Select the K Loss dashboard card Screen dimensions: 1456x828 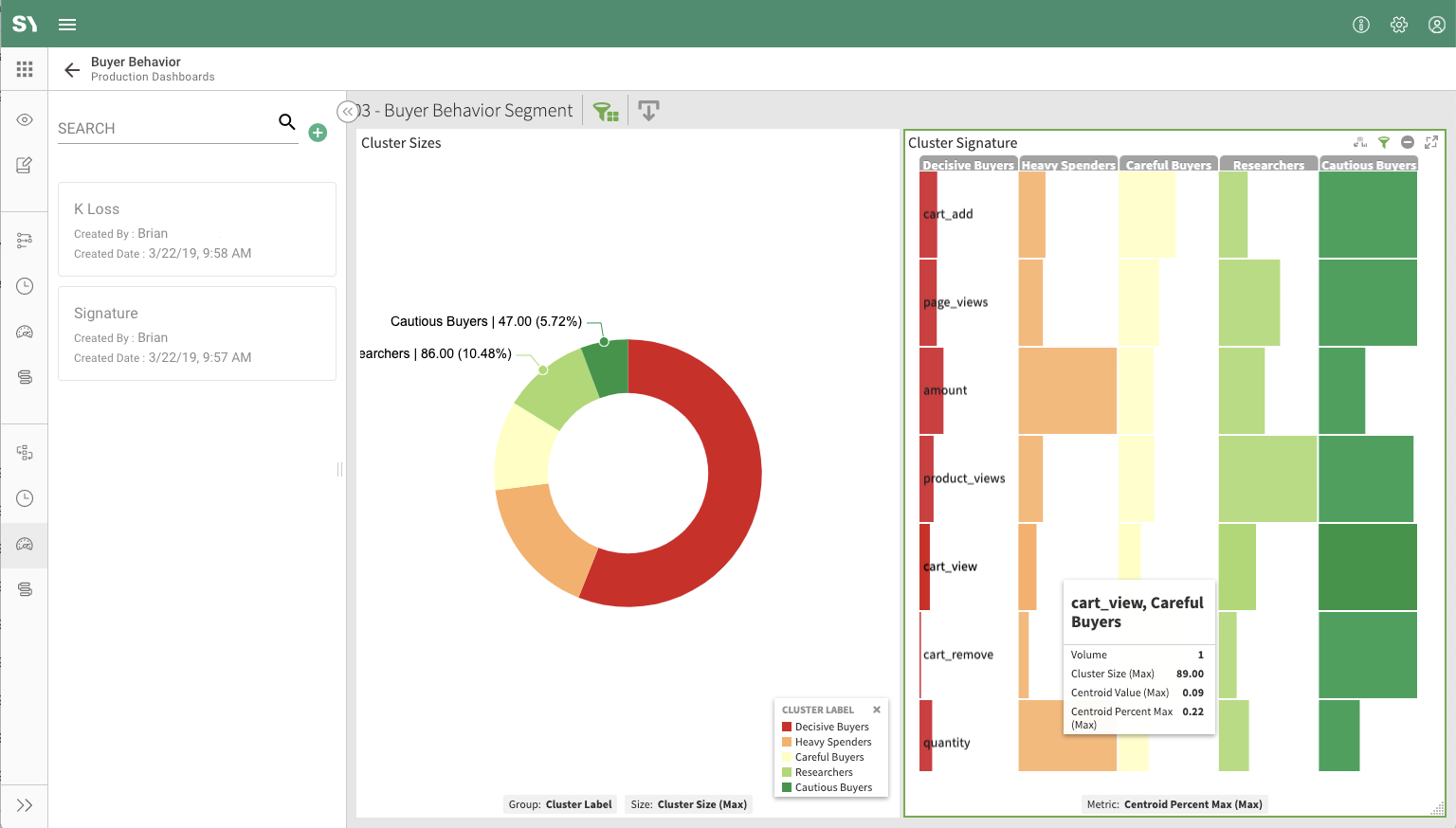[197, 229]
